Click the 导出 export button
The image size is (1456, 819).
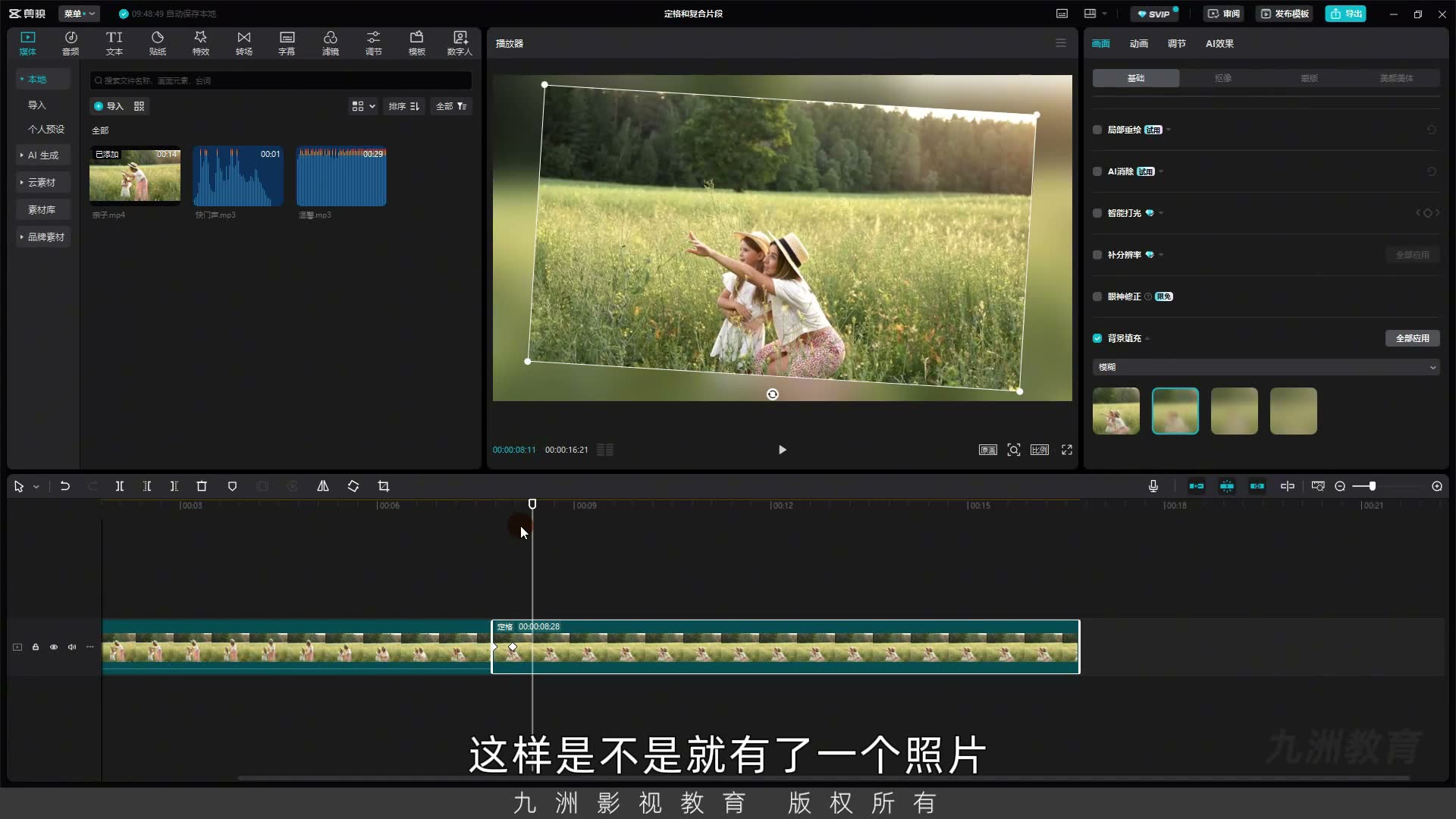pos(1346,14)
